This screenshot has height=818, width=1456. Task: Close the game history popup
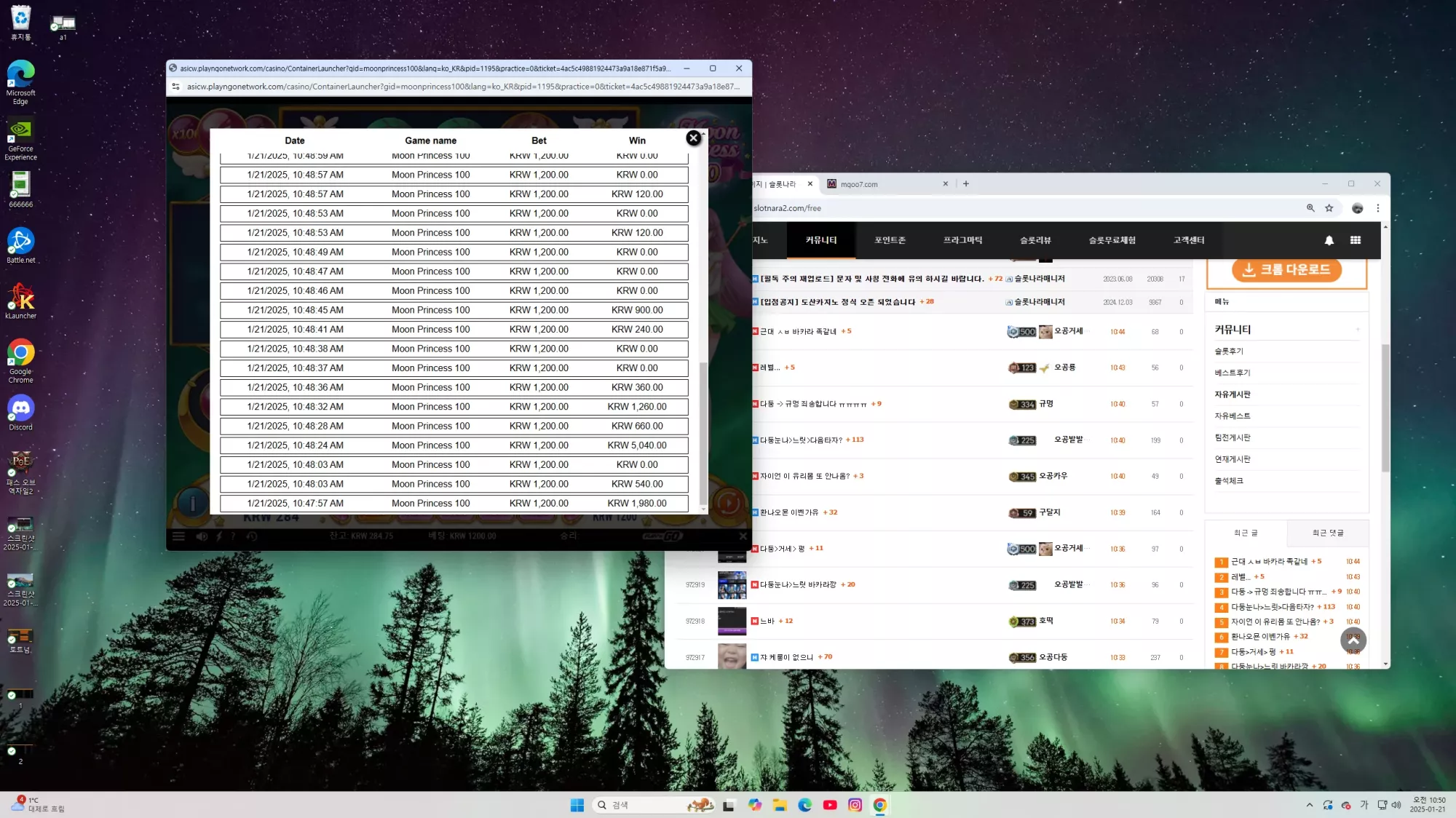point(694,138)
